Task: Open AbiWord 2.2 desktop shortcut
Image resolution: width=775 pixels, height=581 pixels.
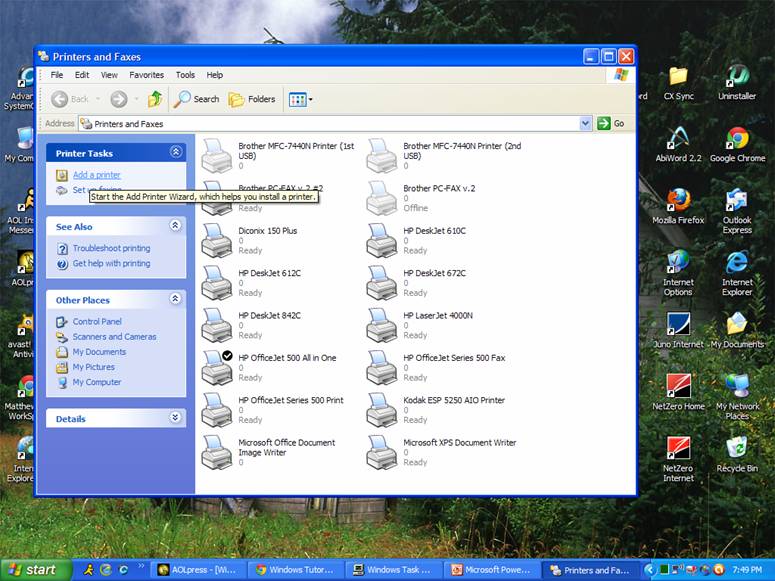Action: [678, 144]
